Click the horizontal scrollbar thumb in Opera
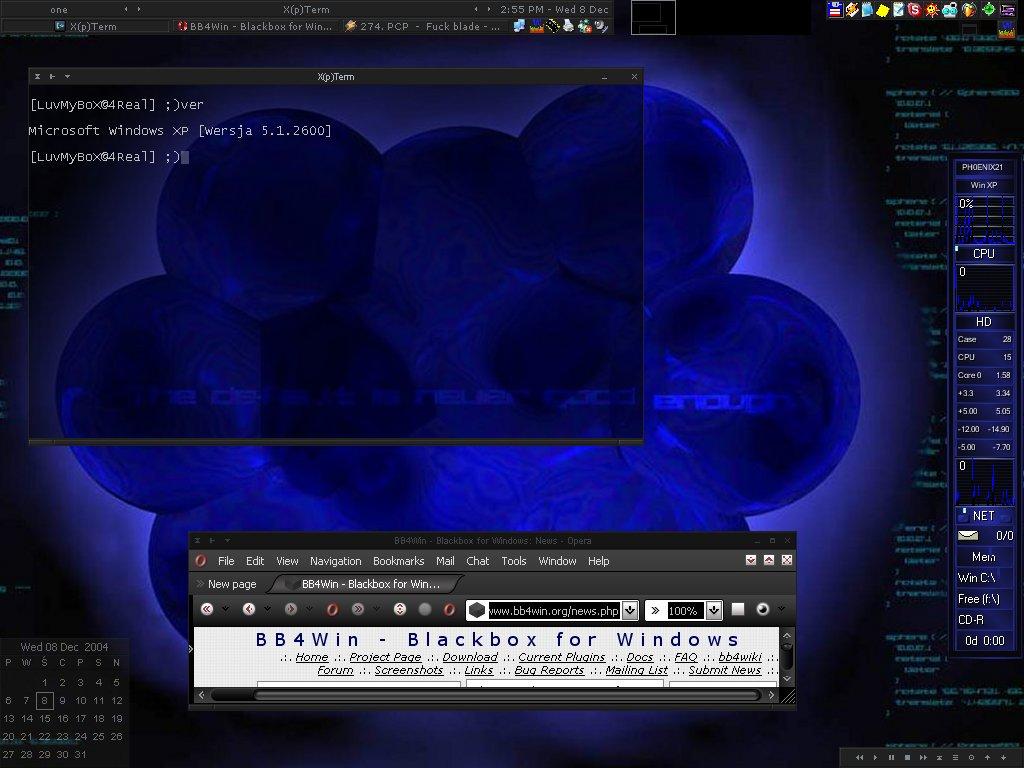 click(x=506, y=696)
